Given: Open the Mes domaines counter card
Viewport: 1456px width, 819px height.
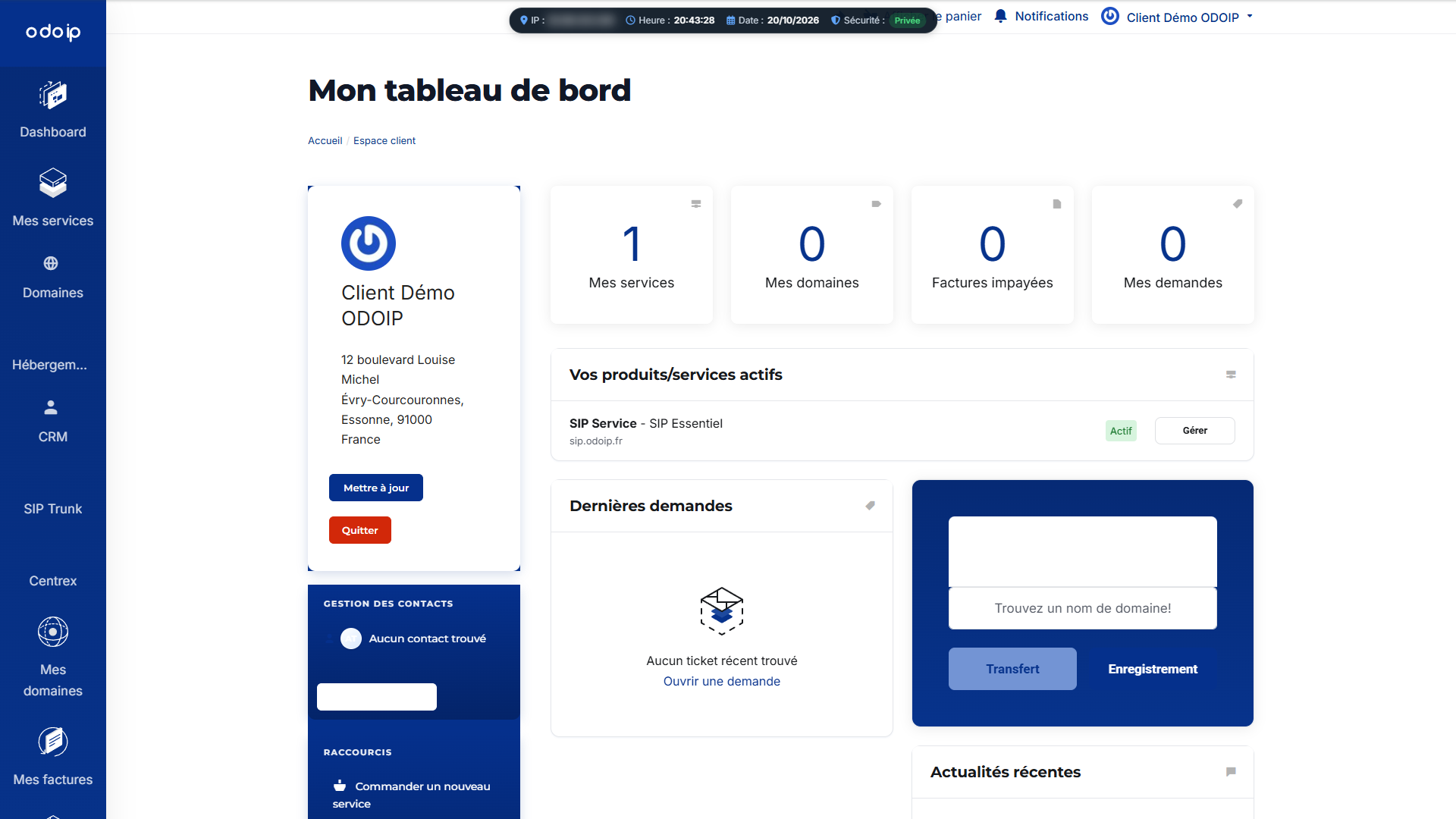Looking at the screenshot, I should (812, 255).
